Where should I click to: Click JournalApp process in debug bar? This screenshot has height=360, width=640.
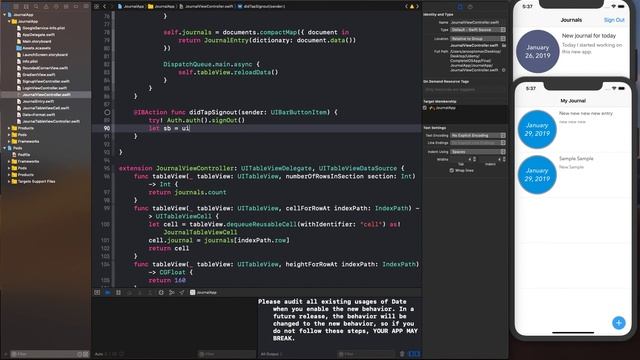pos(203,293)
